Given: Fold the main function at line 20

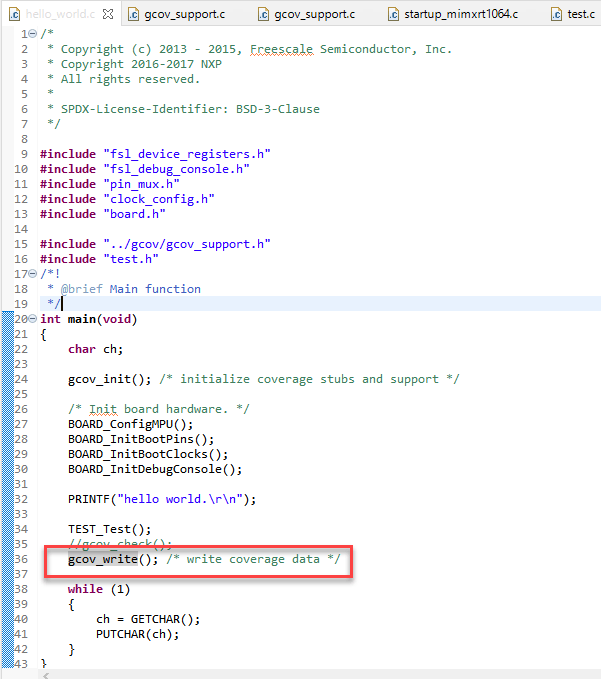Looking at the screenshot, I should 33,319.
